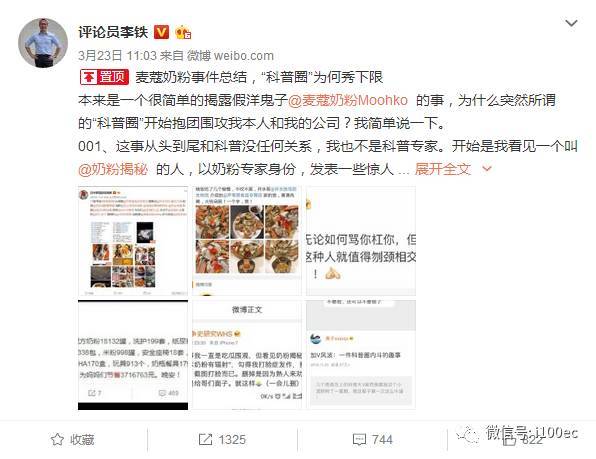
Task: Open first thumbnail with food collage post
Action: pos(133,241)
